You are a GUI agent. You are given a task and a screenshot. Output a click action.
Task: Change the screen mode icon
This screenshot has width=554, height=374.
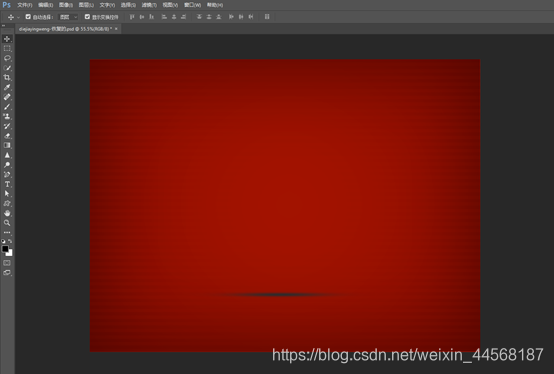(7, 272)
